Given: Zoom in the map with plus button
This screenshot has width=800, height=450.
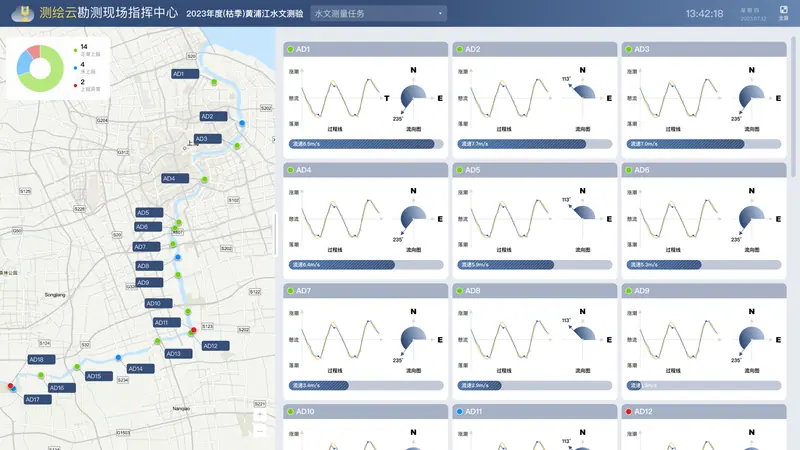Looking at the screenshot, I should pyautogui.click(x=260, y=415).
